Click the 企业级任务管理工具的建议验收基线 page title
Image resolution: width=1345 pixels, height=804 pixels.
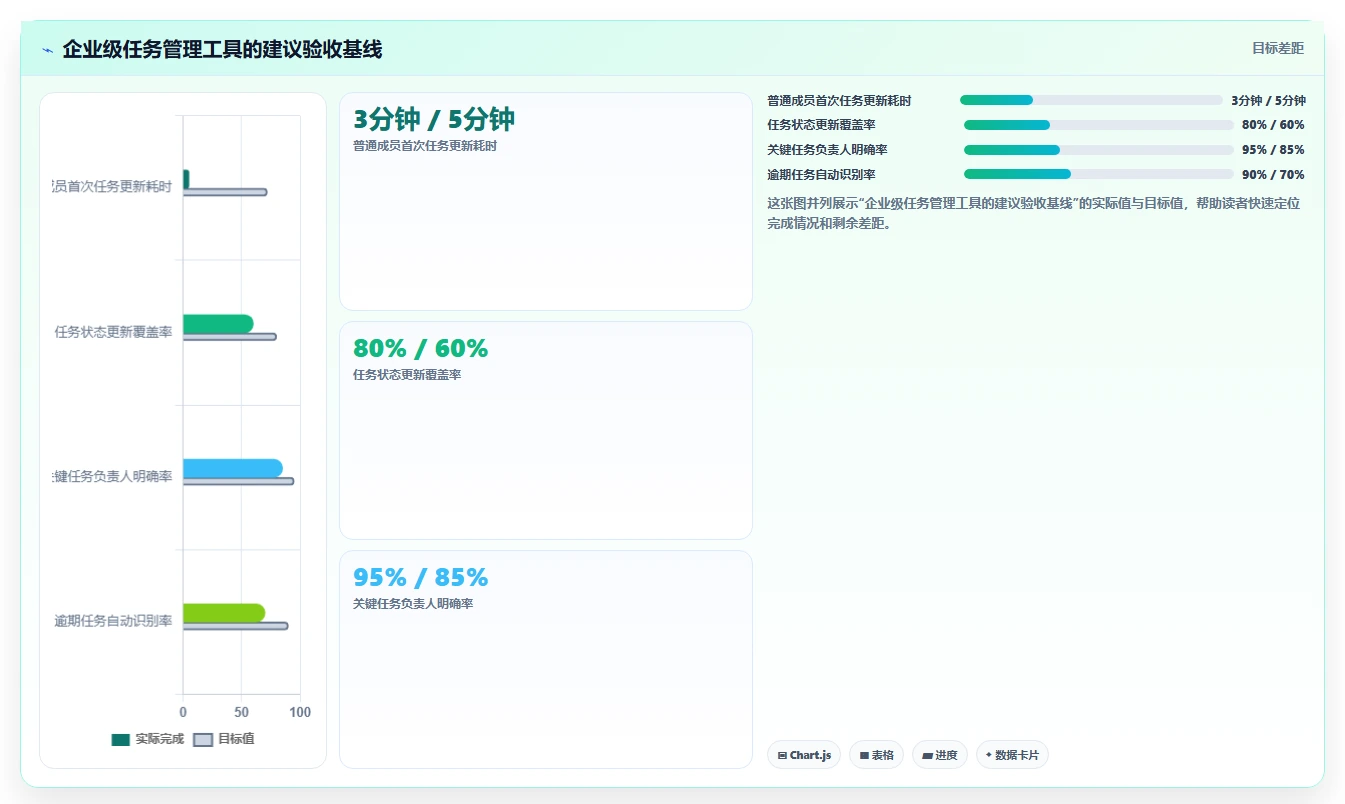click(222, 49)
